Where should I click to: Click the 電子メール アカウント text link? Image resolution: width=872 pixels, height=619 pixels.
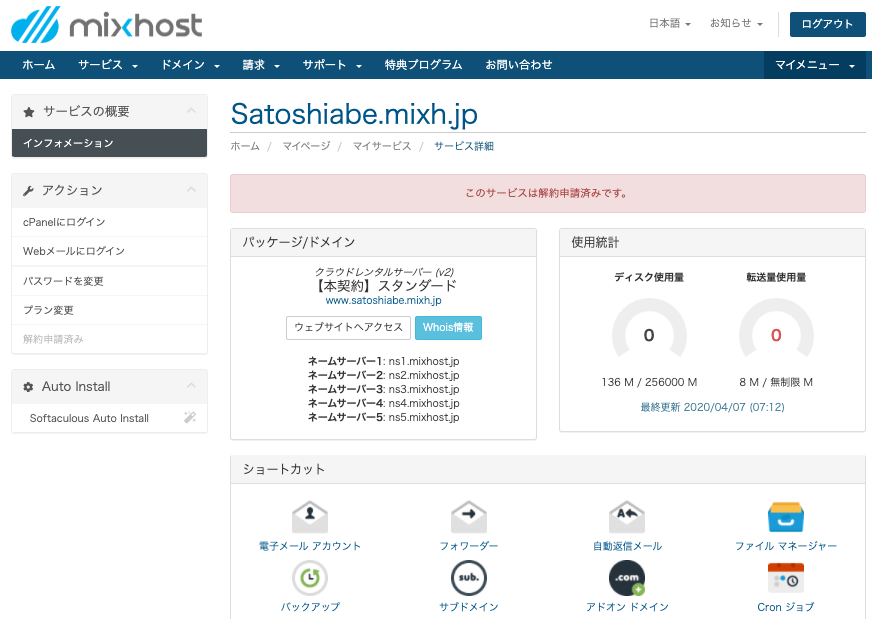310,546
